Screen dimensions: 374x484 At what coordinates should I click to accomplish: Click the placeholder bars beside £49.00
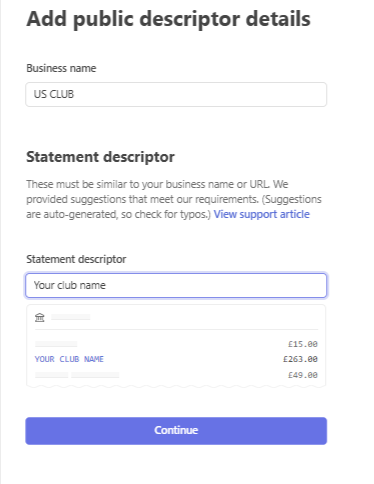tap(77, 375)
